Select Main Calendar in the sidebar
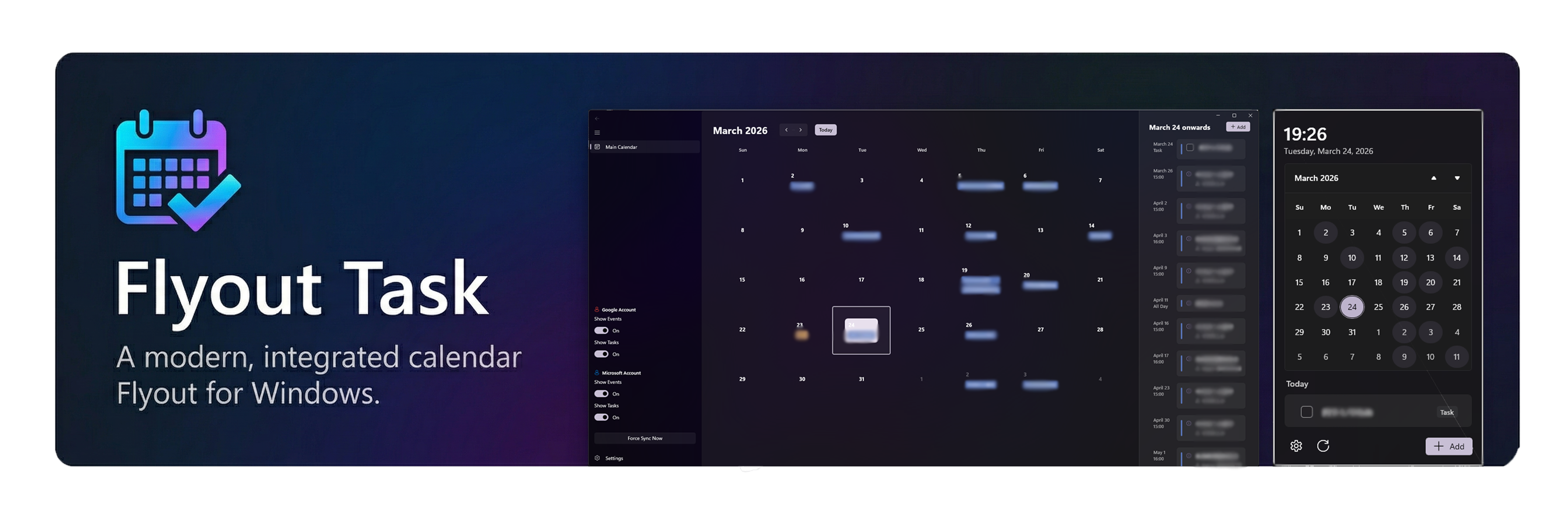Screen dimensions: 1568x518 (621, 147)
